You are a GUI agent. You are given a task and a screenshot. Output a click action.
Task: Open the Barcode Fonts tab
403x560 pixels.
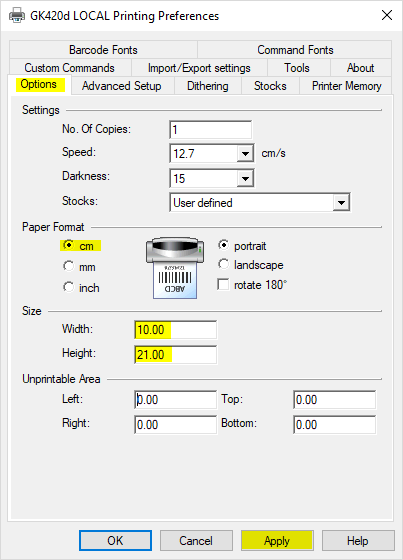(x=103, y=50)
